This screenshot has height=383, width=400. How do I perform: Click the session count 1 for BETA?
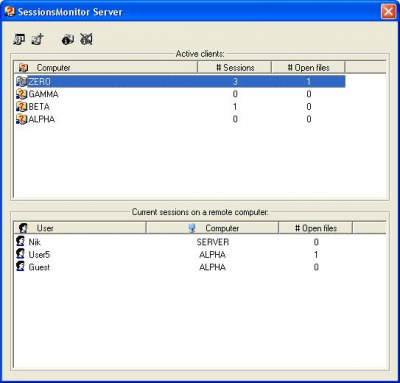click(x=235, y=107)
